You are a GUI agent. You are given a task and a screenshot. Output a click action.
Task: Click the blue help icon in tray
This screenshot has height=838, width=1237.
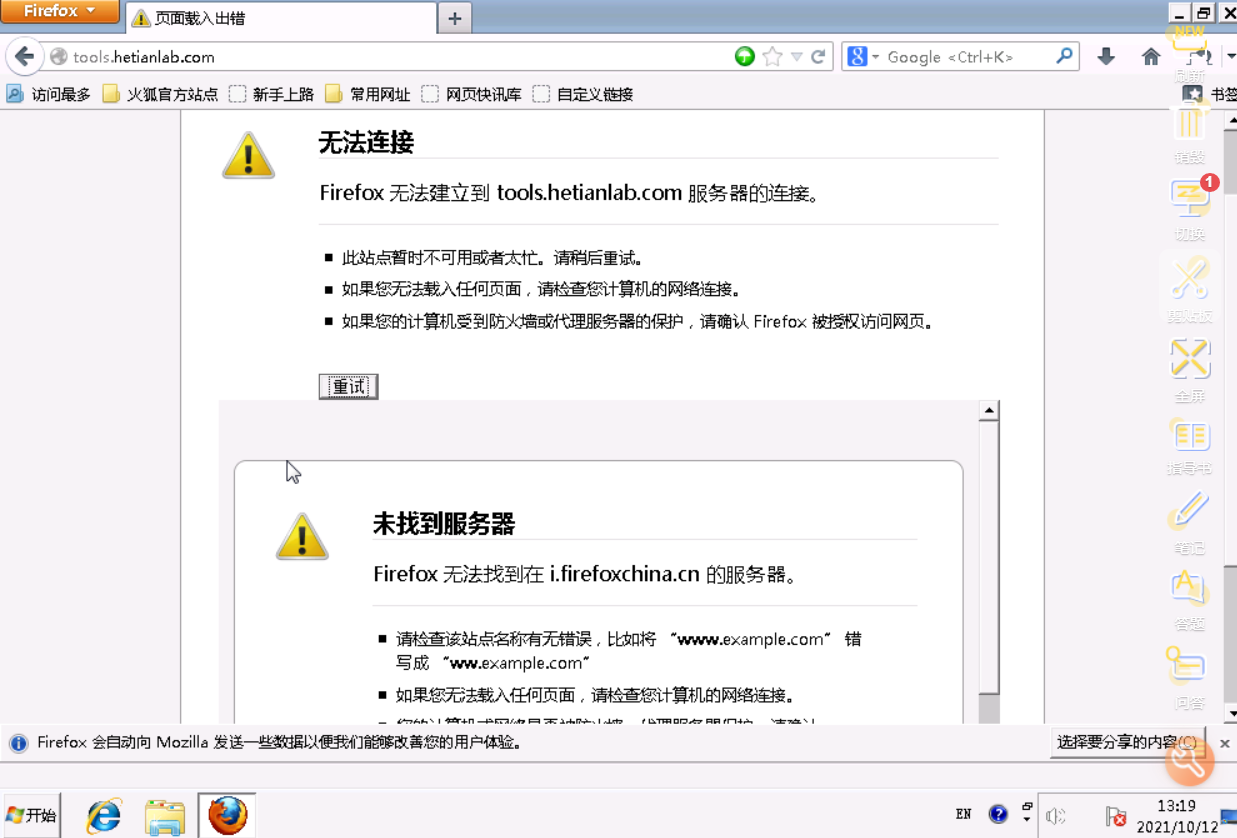[x=998, y=815]
